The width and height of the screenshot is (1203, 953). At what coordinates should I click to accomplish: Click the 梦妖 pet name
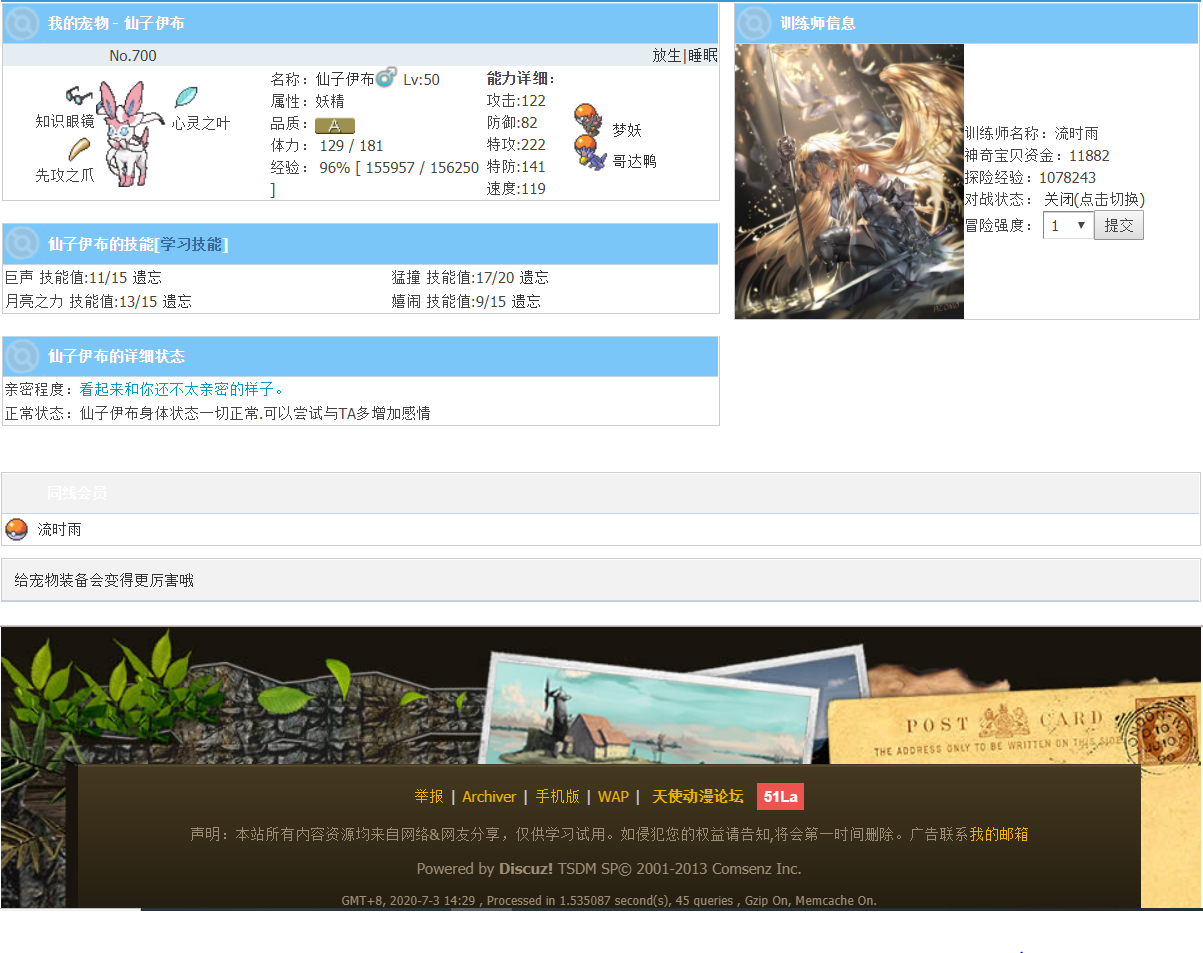(x=627, y=131)
